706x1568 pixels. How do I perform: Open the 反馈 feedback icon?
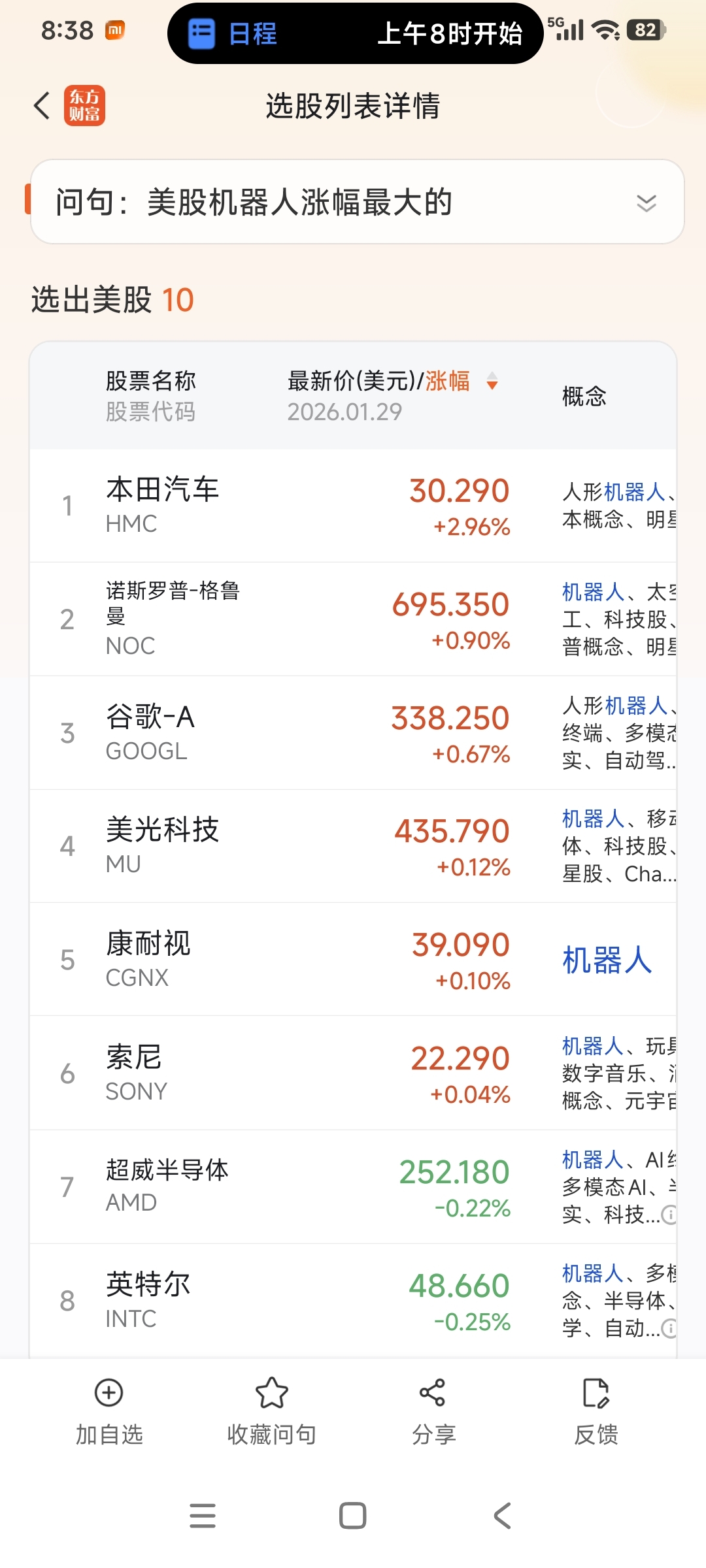596,1392
